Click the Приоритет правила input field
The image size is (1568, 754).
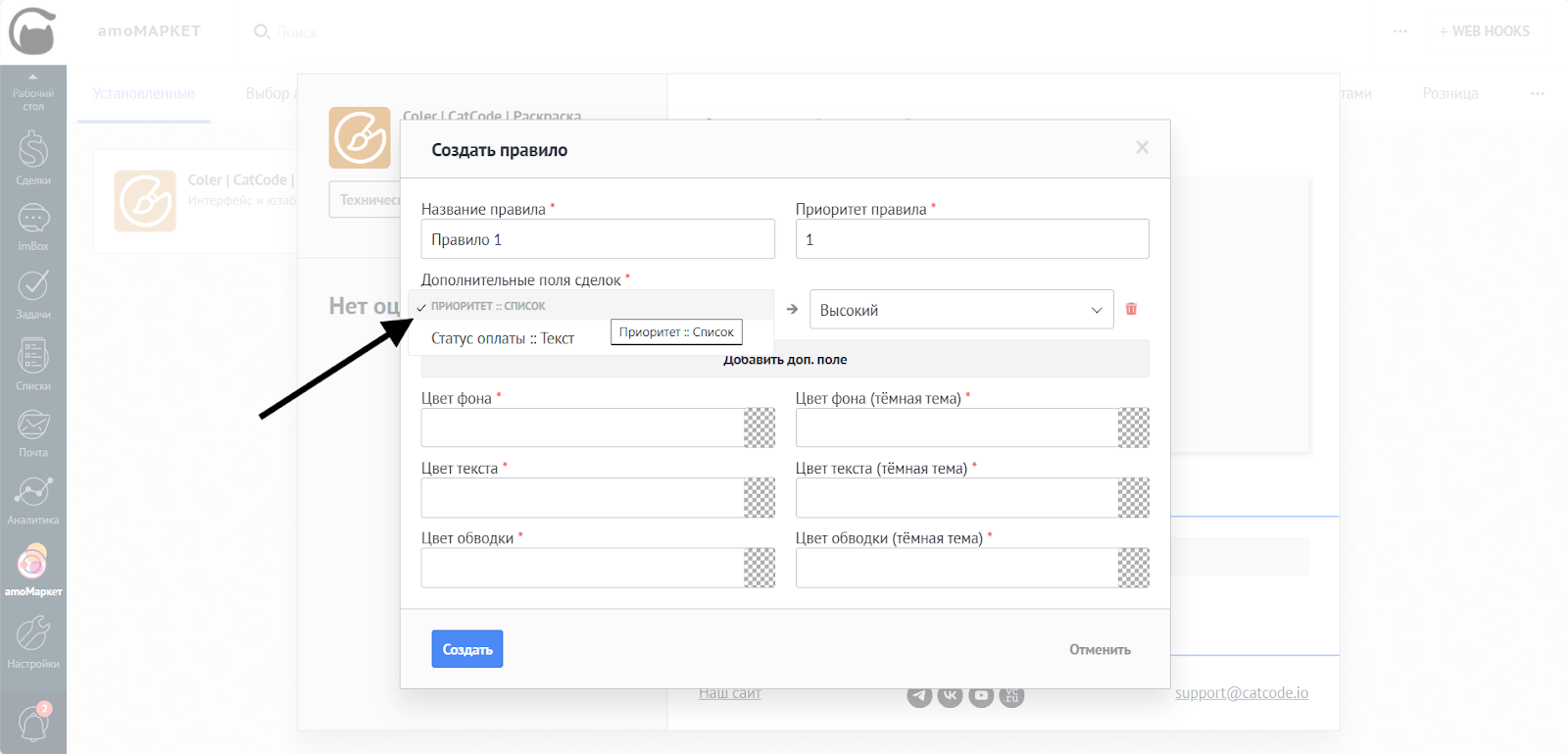click(x=971, y=239)
